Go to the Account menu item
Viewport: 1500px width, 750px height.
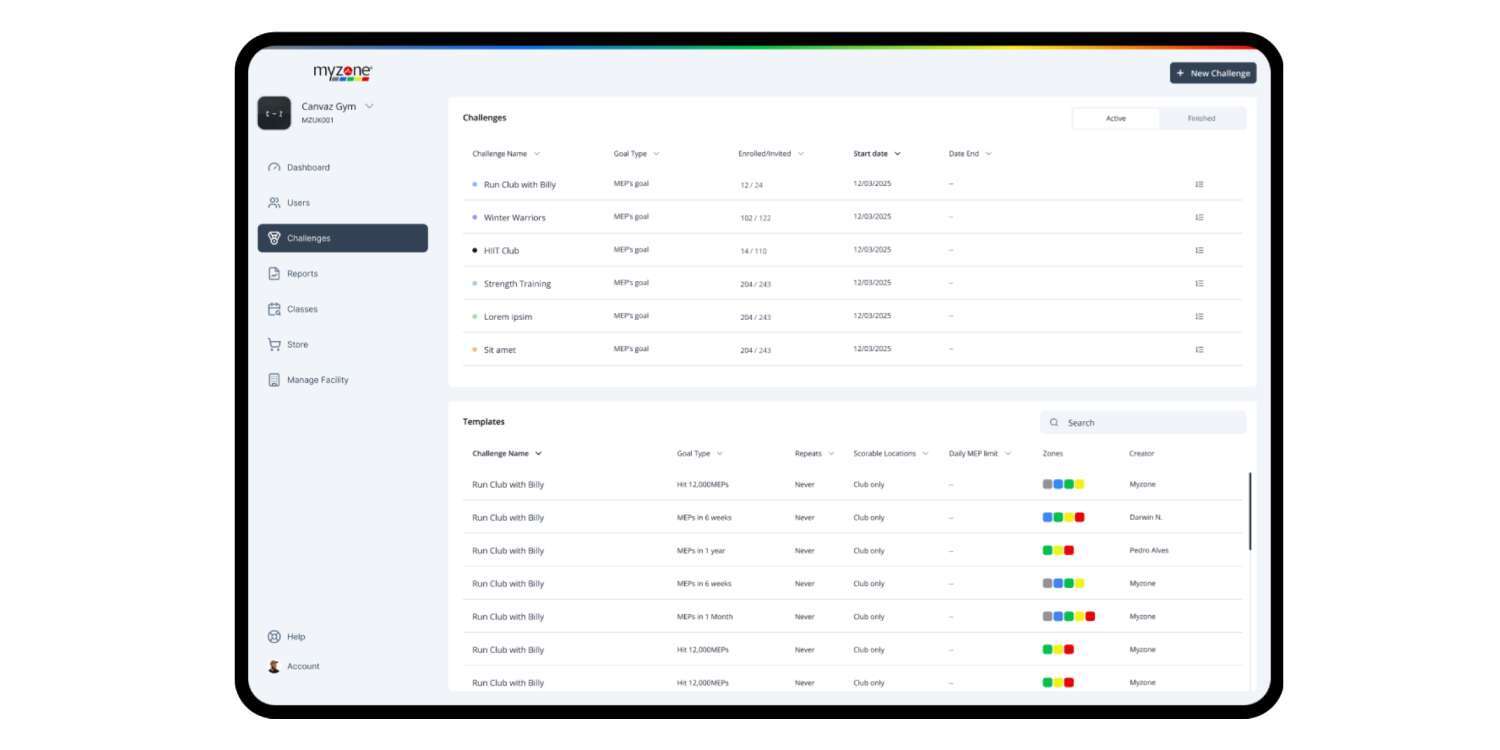point(302,667)
